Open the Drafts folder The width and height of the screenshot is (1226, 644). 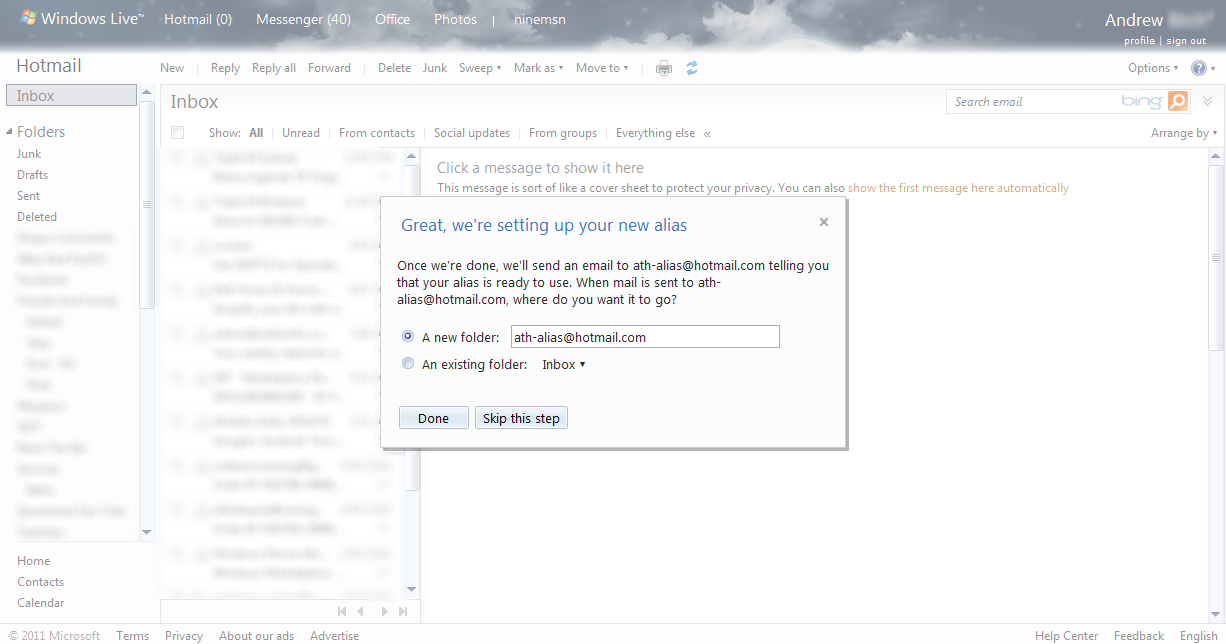coord(32,175)
